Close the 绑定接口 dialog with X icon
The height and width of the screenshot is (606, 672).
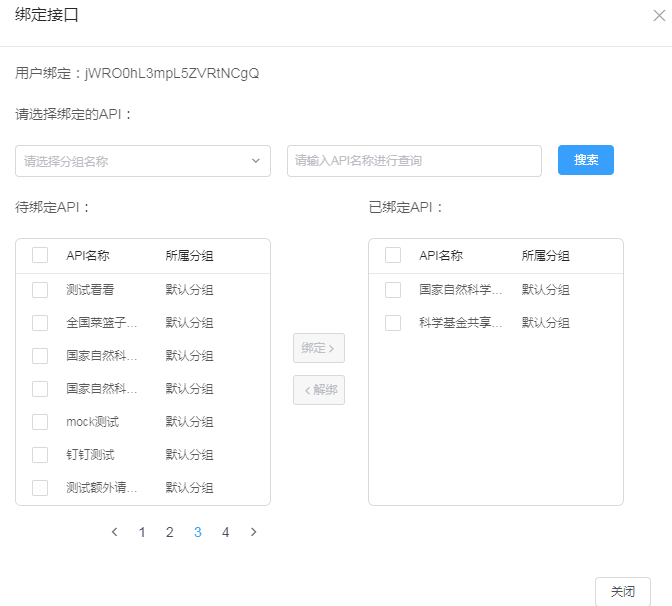click(657, 15)
